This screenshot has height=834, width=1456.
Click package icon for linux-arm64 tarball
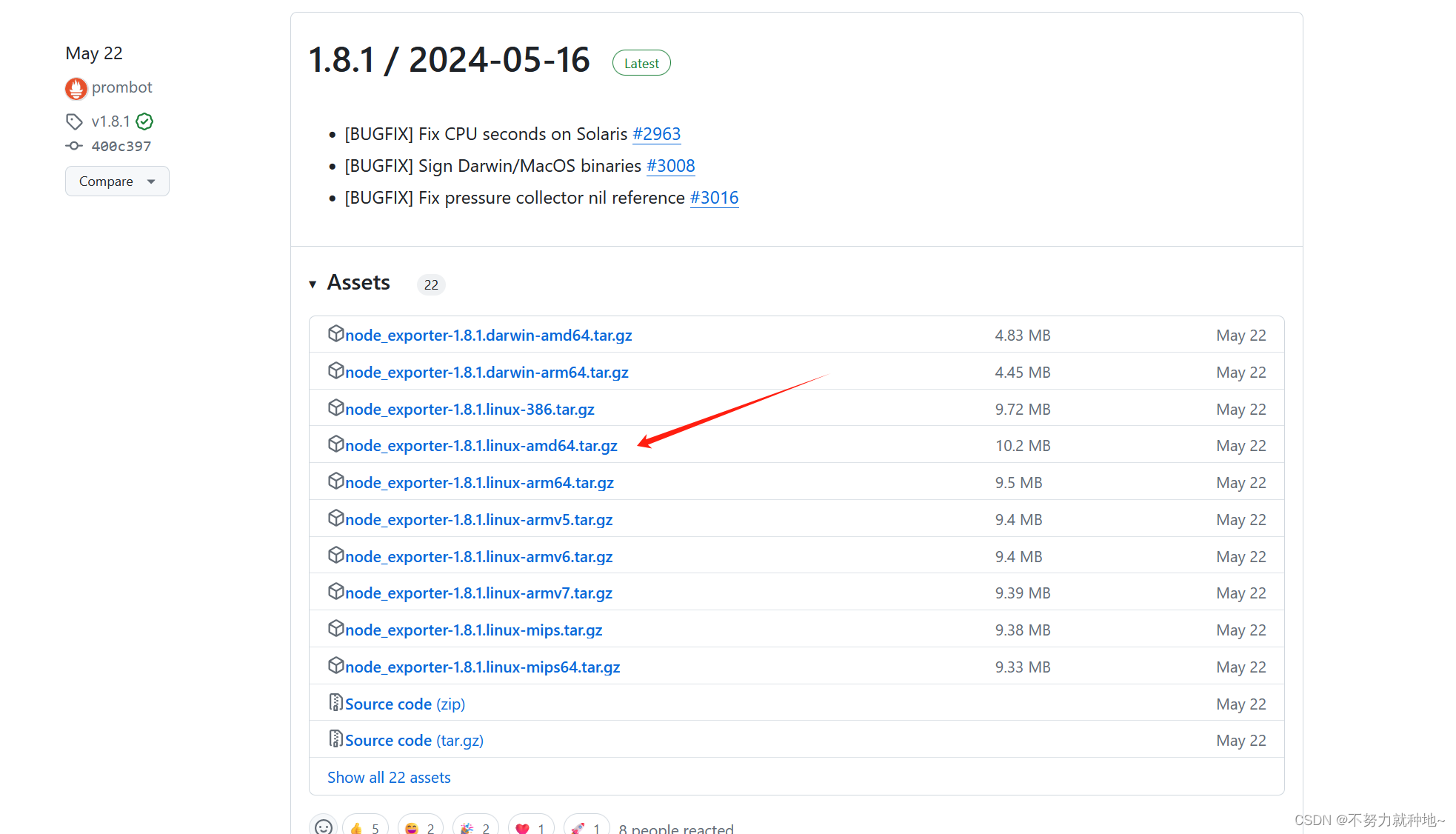pos(335,481)
